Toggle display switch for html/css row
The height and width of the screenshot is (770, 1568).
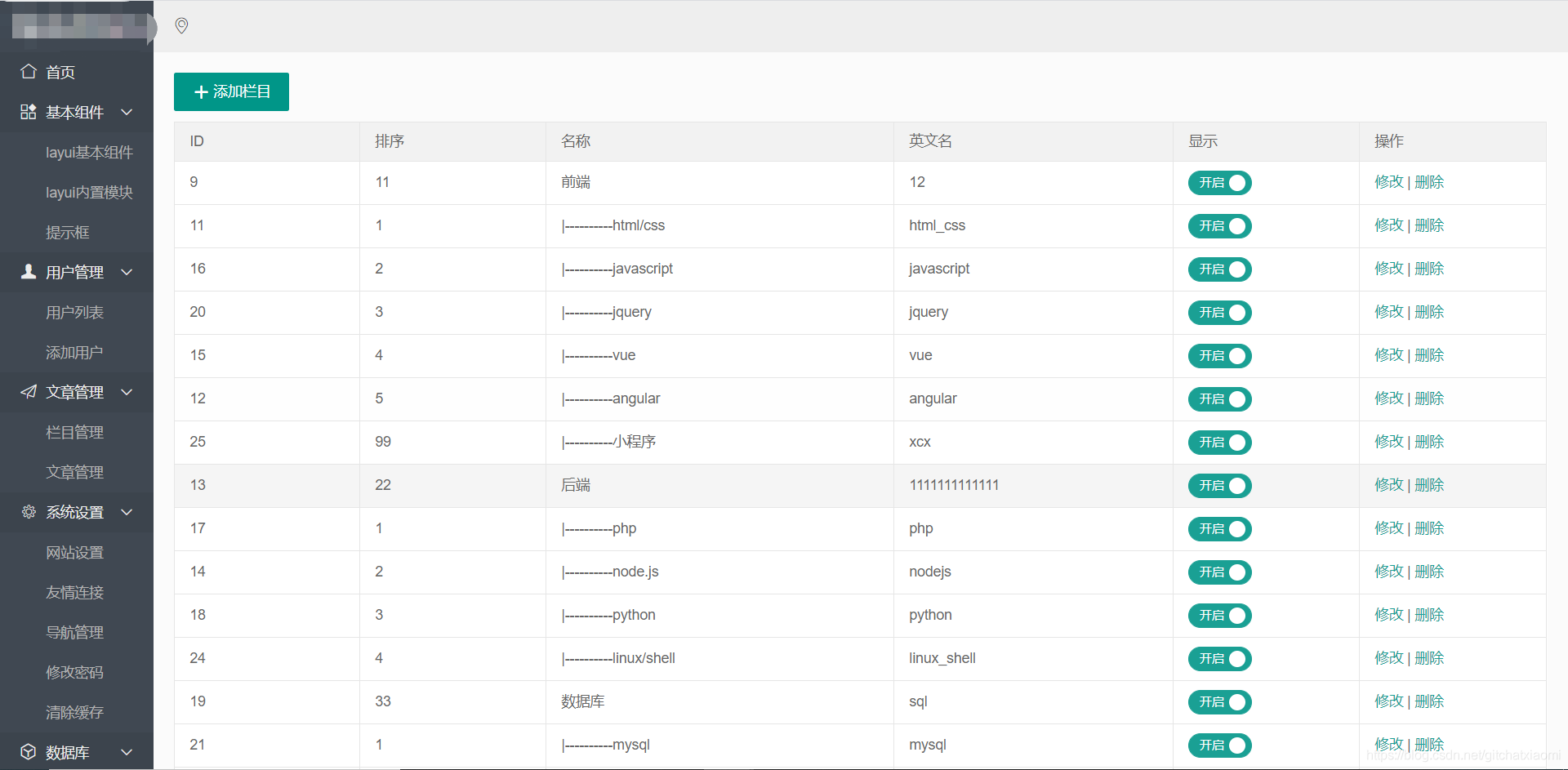pos(1219,226)
